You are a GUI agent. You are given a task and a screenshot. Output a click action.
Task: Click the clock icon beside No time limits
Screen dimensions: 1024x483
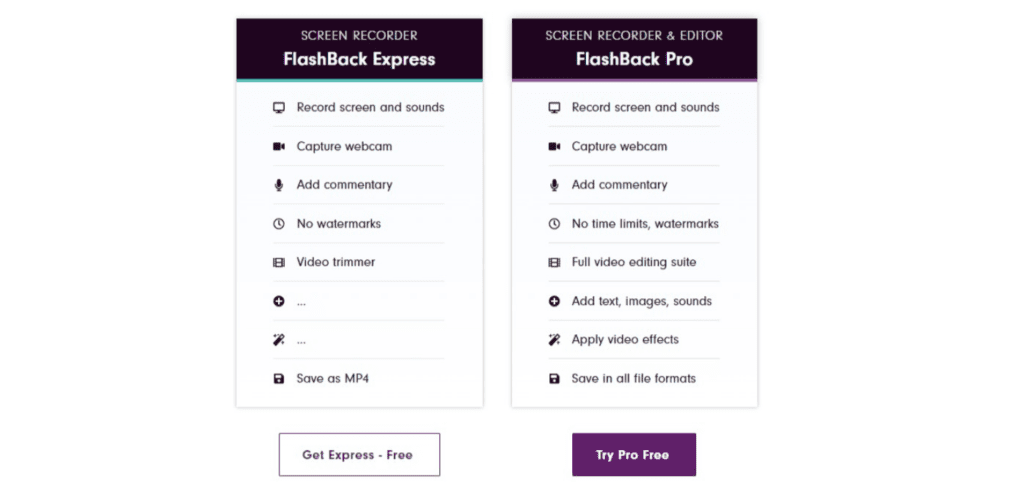pos(554,224)
